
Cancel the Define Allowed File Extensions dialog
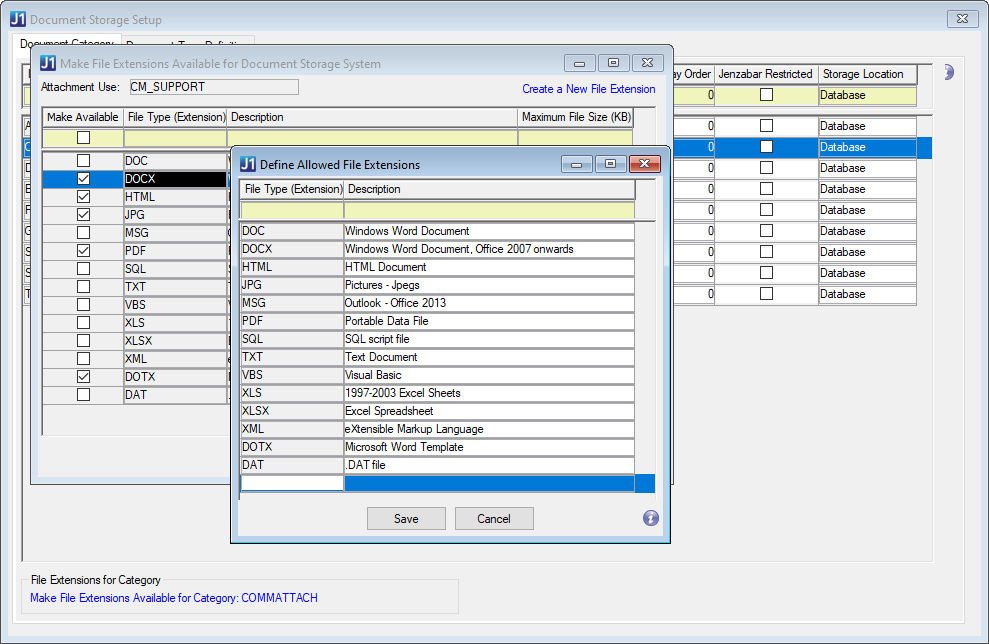click(x=494, y=519)
